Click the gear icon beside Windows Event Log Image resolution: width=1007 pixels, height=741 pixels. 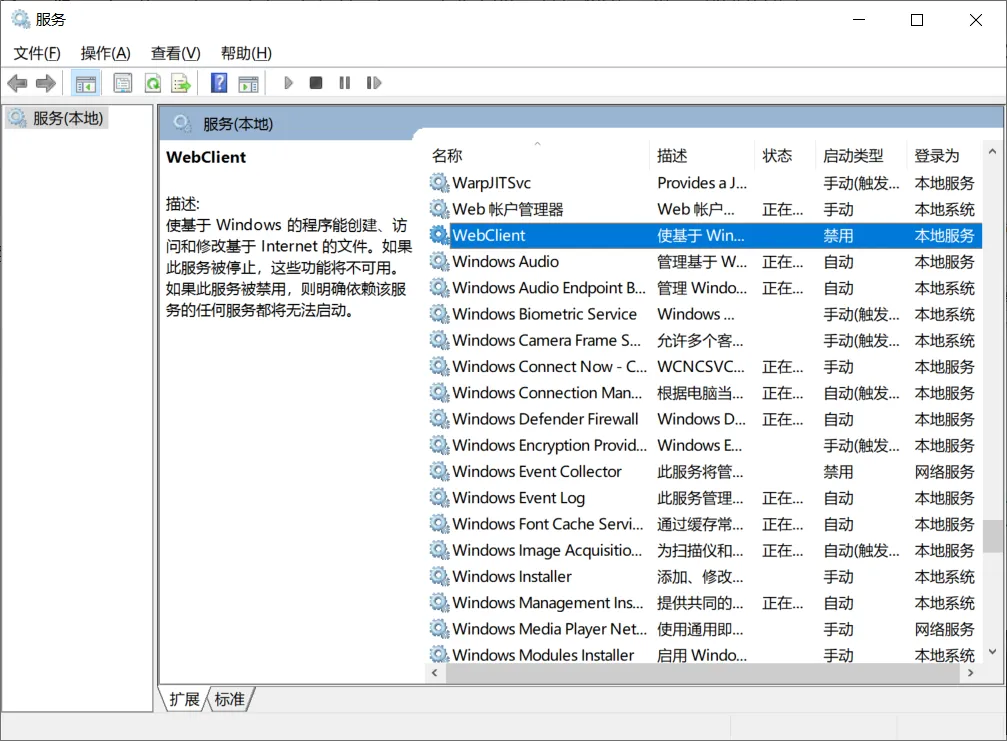click(439, 498)
